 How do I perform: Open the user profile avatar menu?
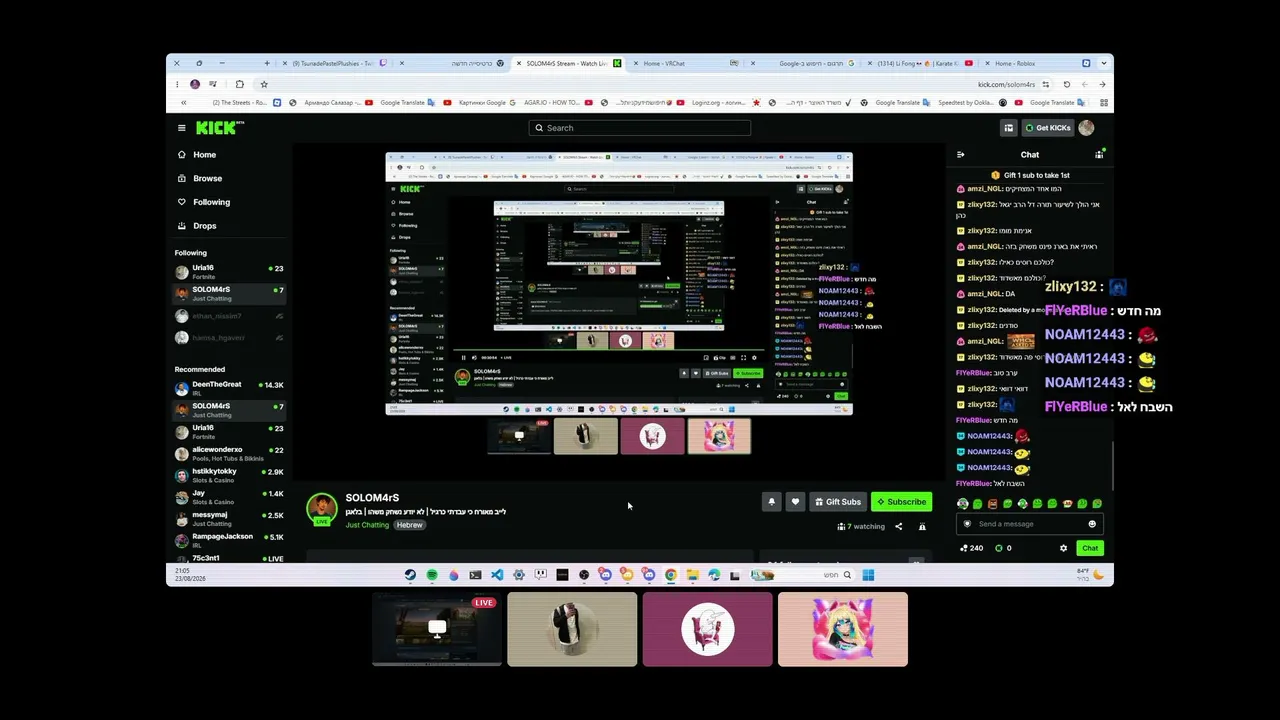point(1086,128)
